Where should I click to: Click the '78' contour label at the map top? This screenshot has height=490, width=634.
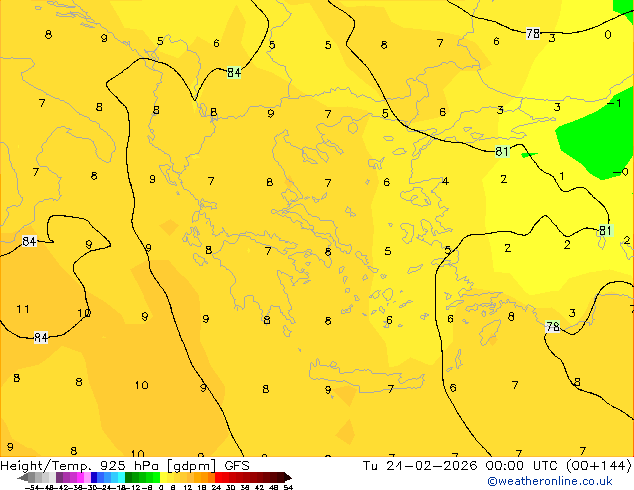coord(533,34)
